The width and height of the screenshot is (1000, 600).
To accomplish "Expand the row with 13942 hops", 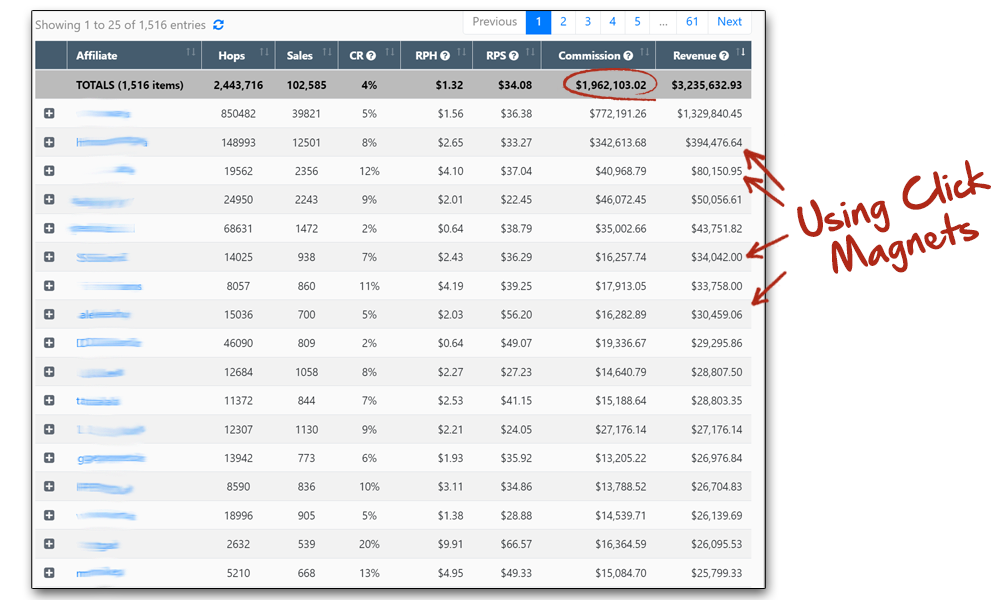I will click(49, 458).
